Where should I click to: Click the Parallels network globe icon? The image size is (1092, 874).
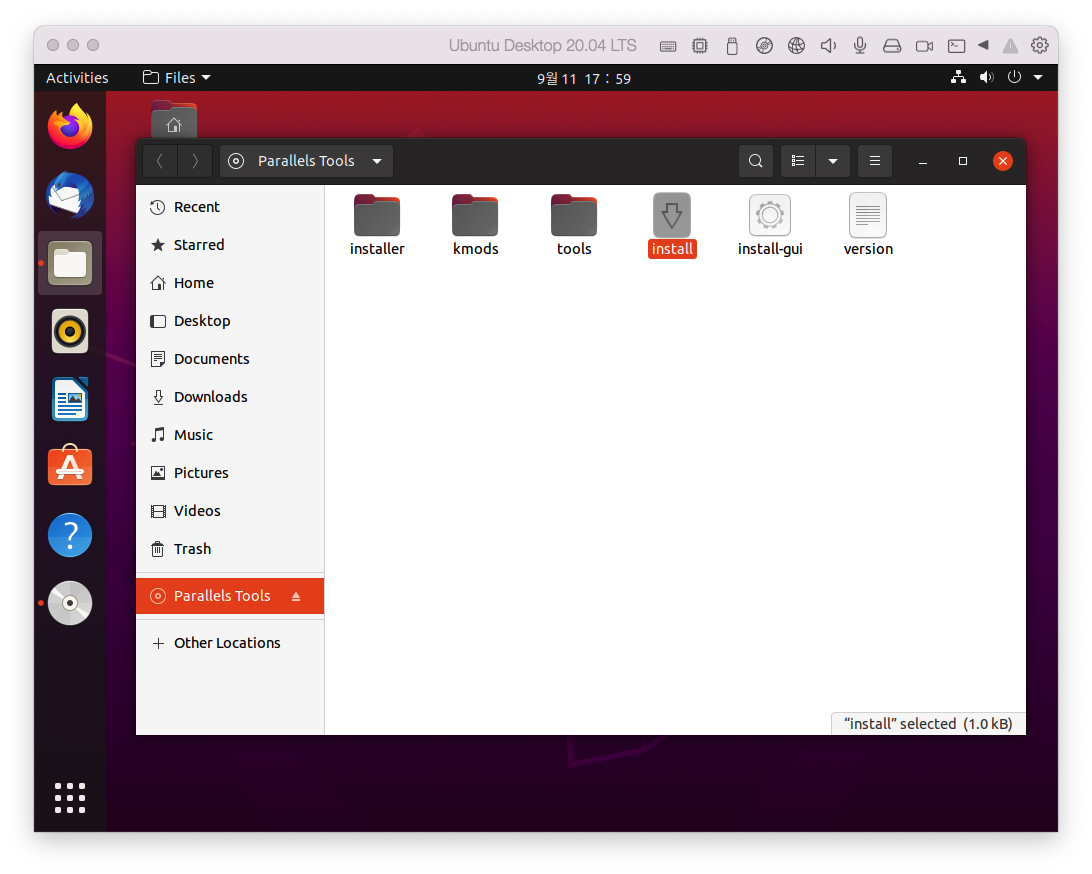click(796, 46)
